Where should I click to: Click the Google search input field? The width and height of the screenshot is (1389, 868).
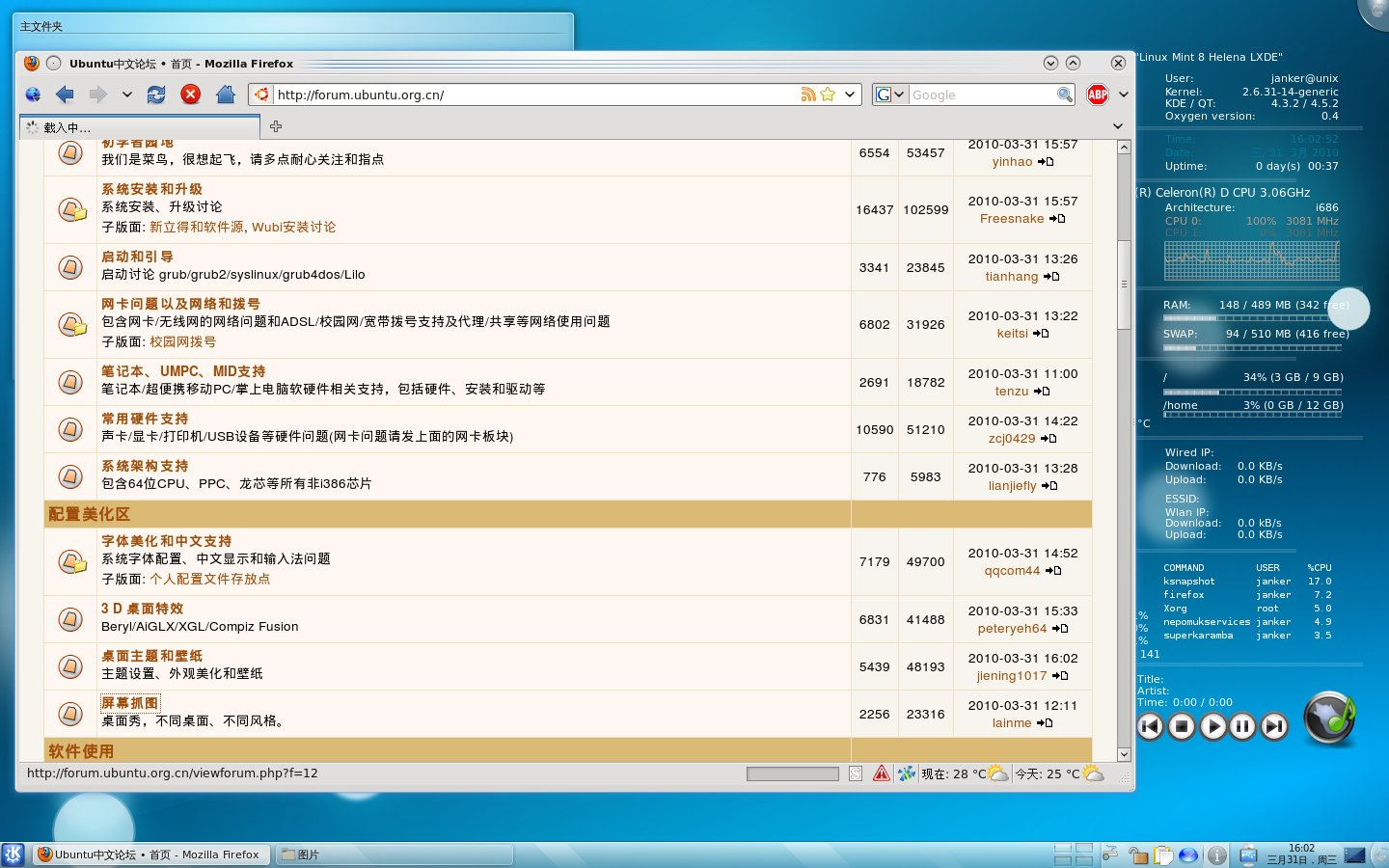[x=982, y=95]
